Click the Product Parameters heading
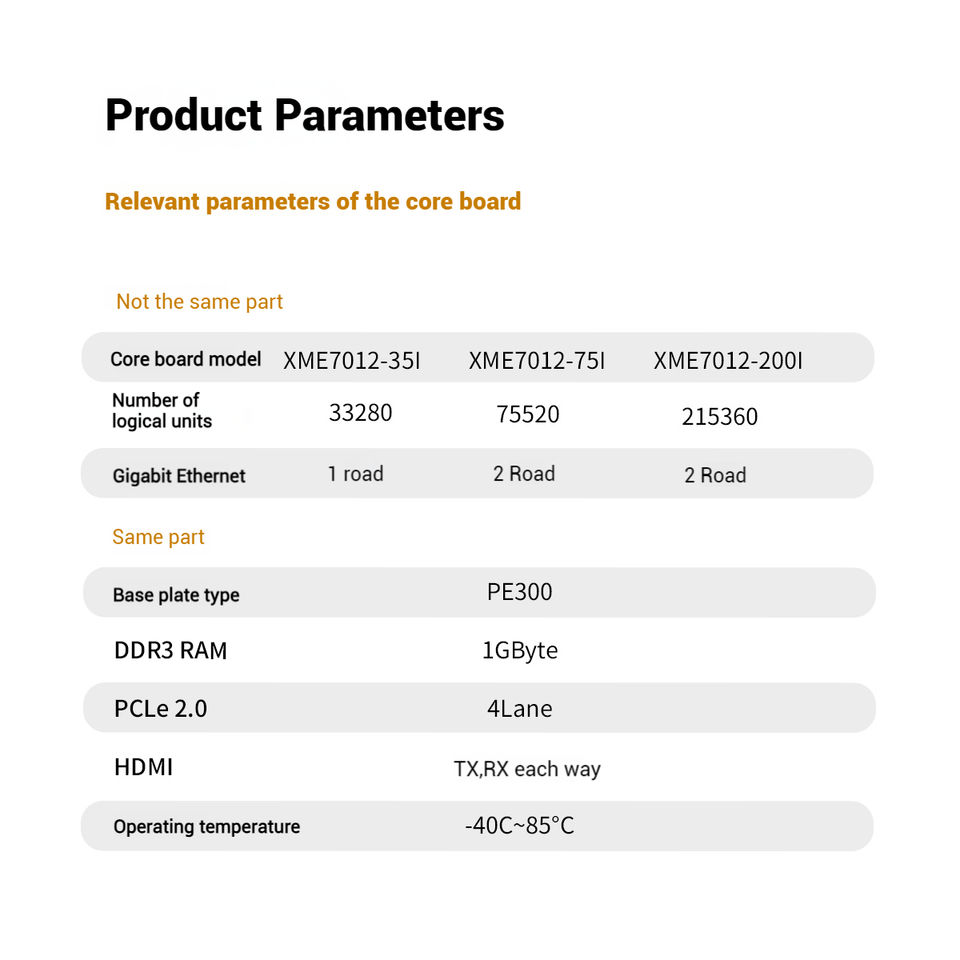This screenshot has width=960, height=960. coord(304,116)
